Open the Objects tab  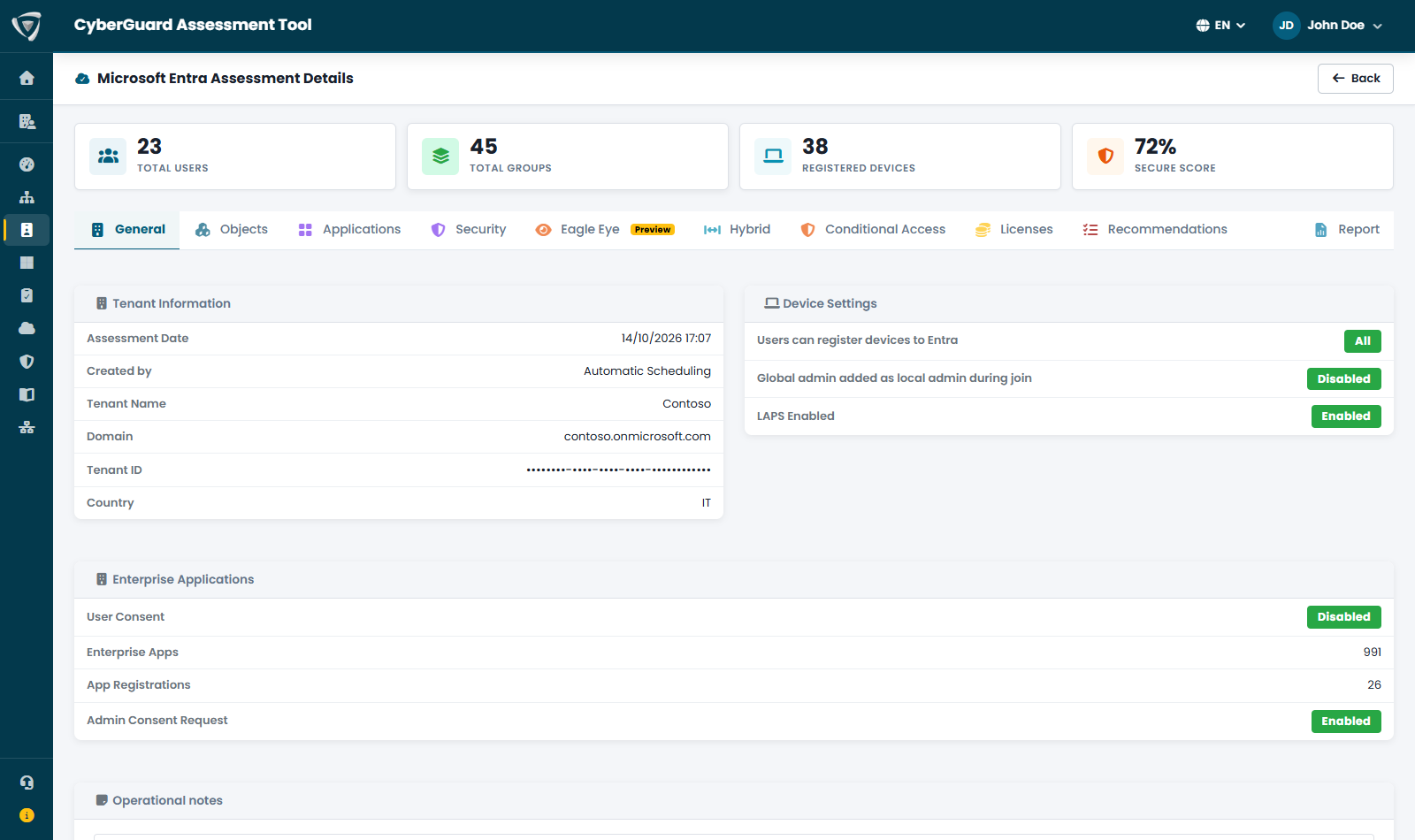point(231,230)
